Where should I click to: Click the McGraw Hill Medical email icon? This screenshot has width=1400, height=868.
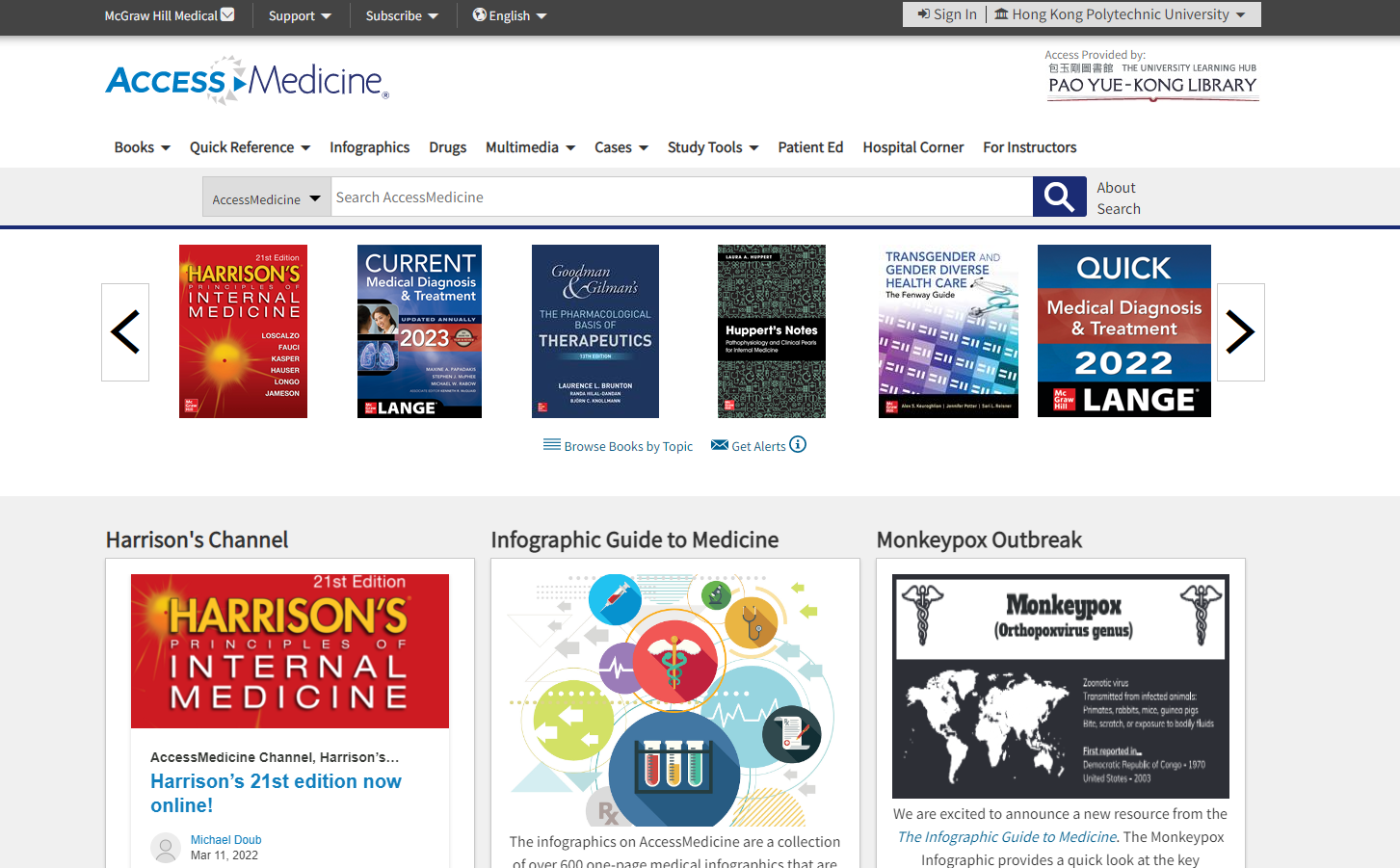pos(227,14)
